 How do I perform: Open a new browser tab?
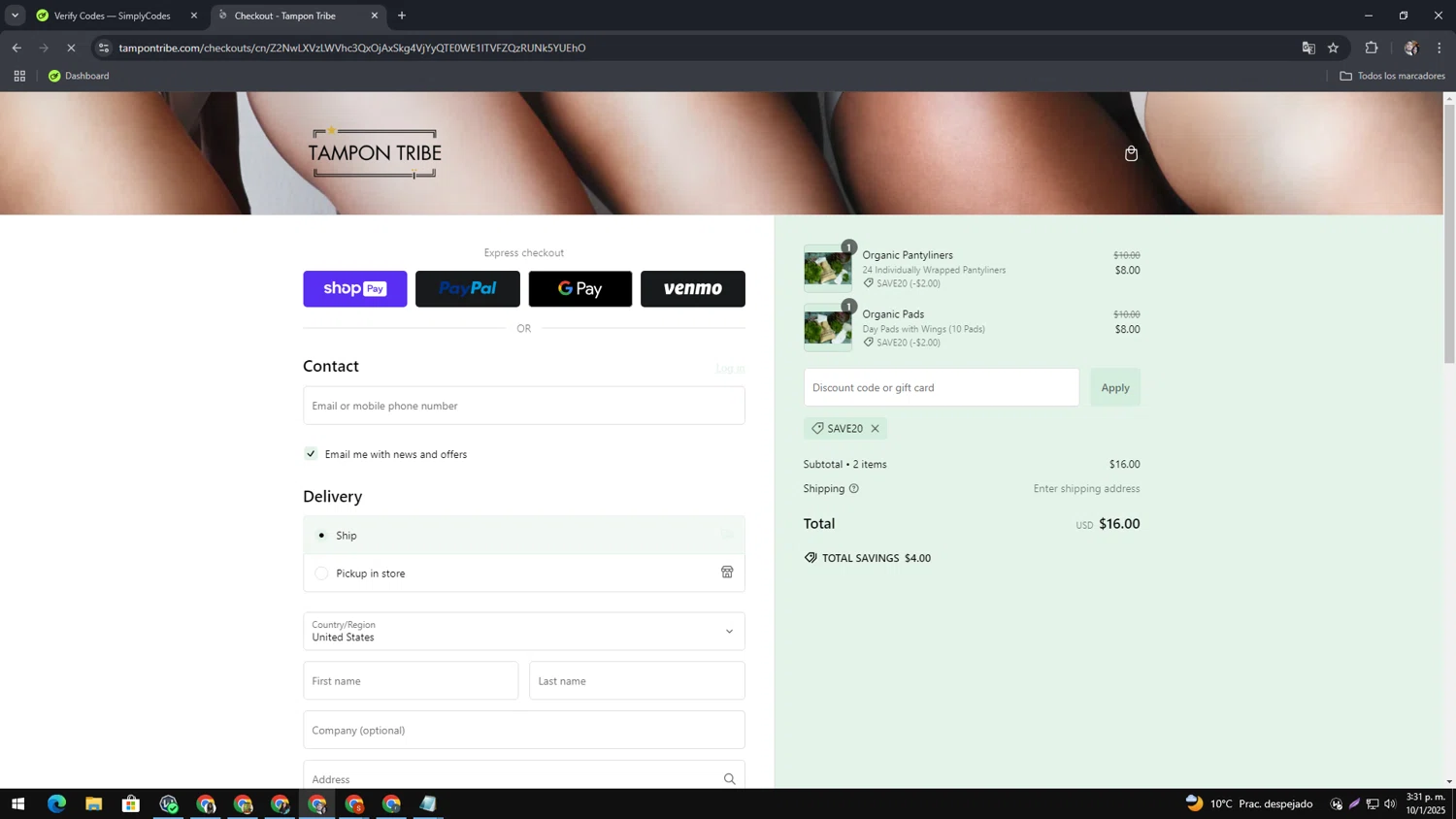point(402,16)
